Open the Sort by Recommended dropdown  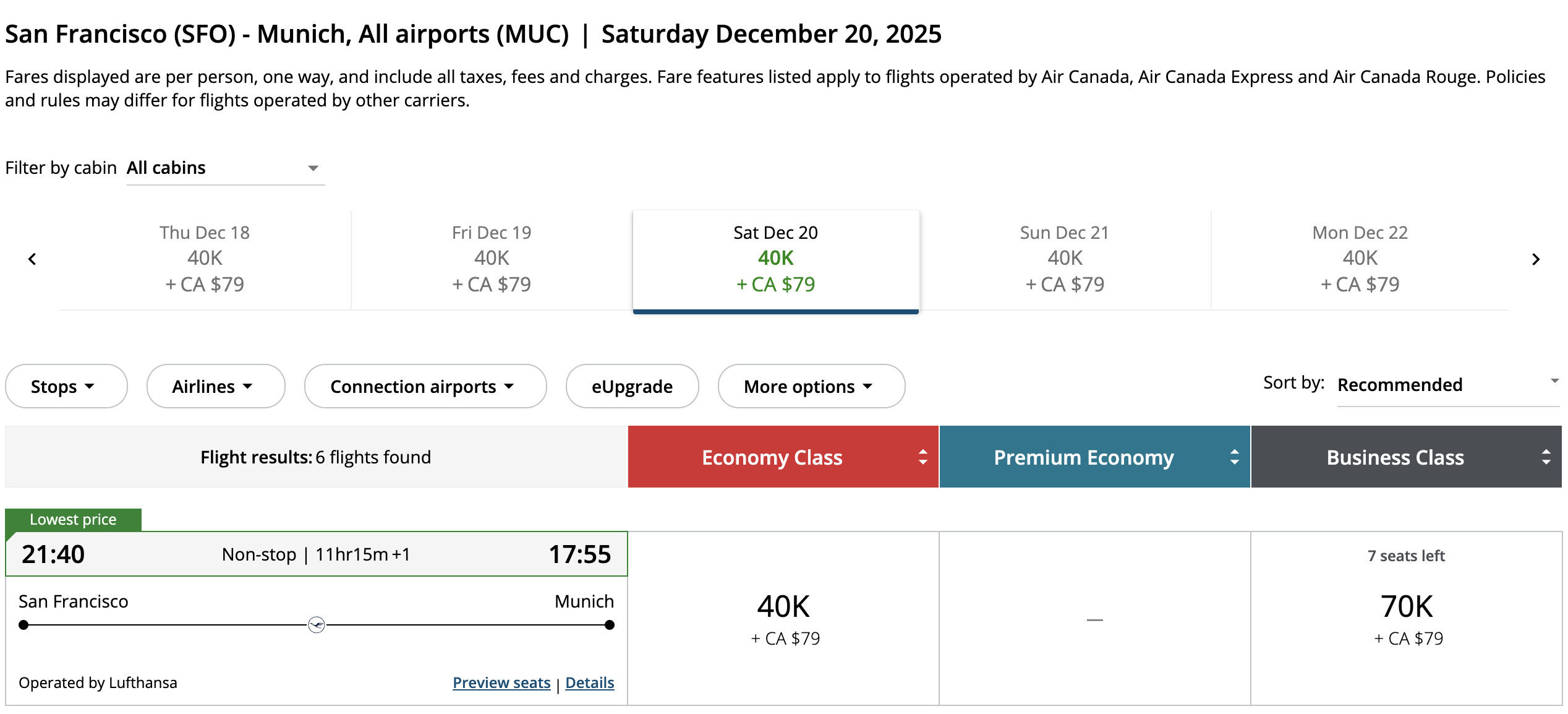coord(1448,385)
